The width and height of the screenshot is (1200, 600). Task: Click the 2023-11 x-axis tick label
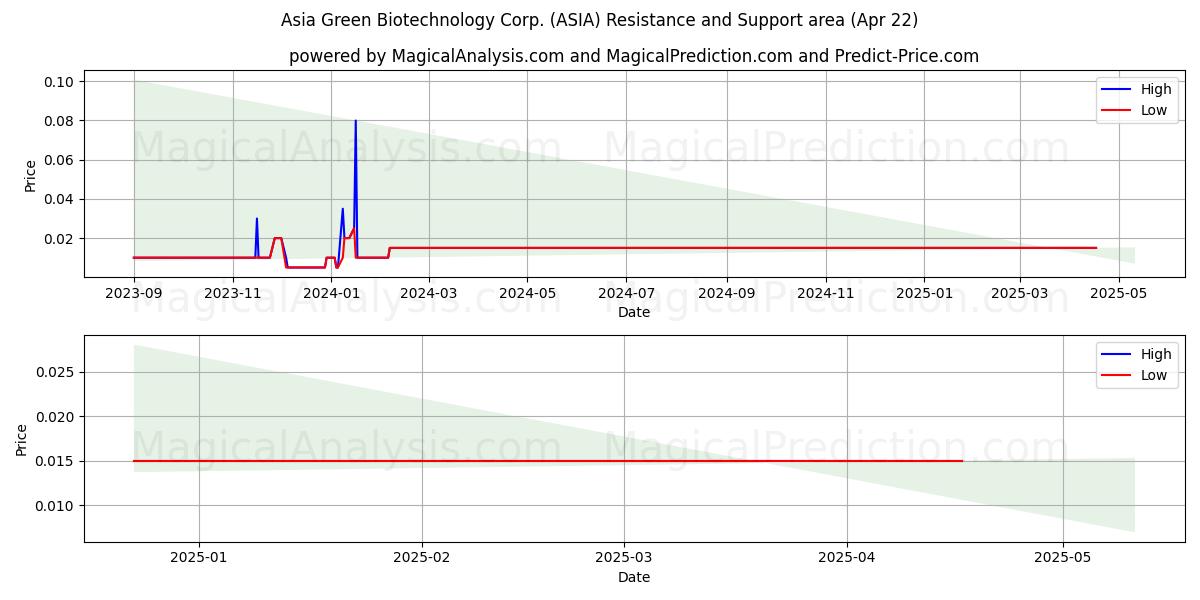point(232,294)
